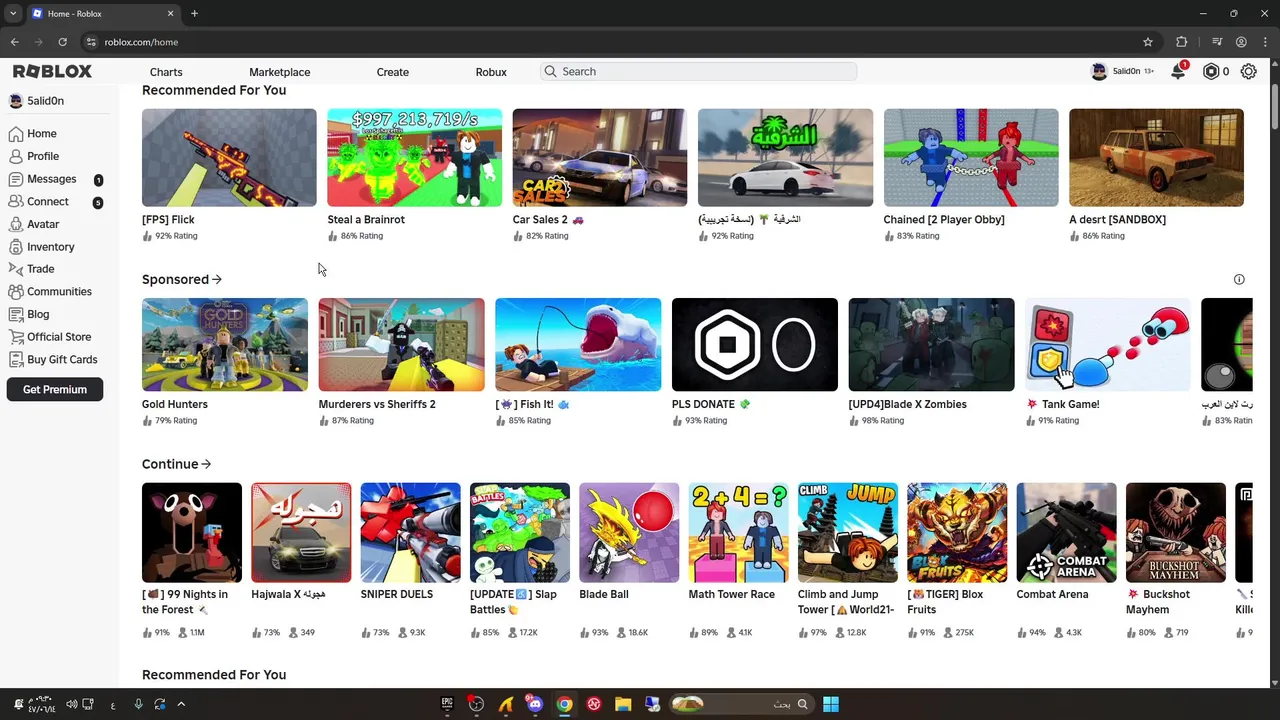This screenshot has width=1280, height=720.
Task: Open the Chrome profile avatar icon
Action: [1241, 42]
